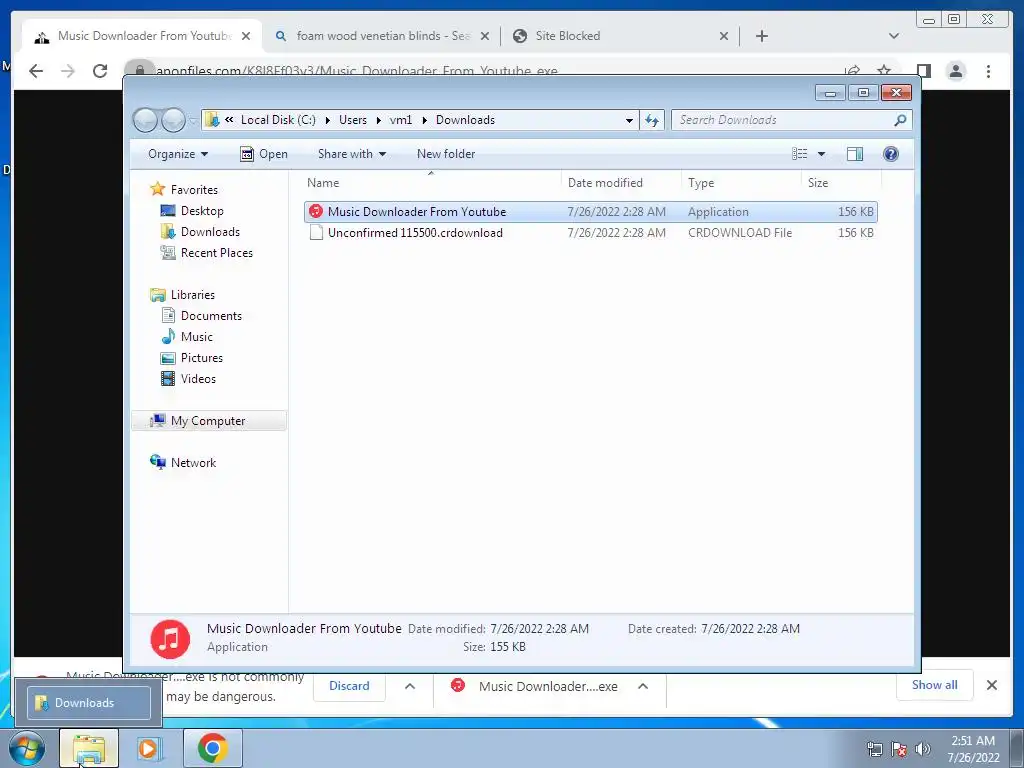Open Videos library
Viewport: 1024px width, 768px height.
pos(198,379)
